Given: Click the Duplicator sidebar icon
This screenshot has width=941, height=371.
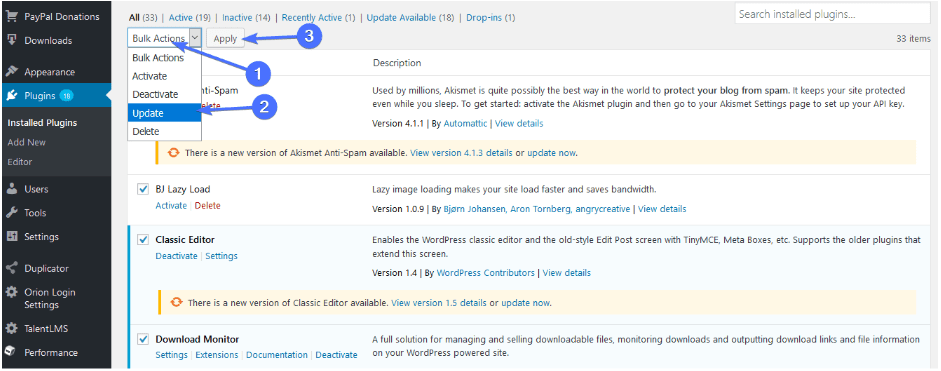Looking at the screenshot, I should coord(11,268).
